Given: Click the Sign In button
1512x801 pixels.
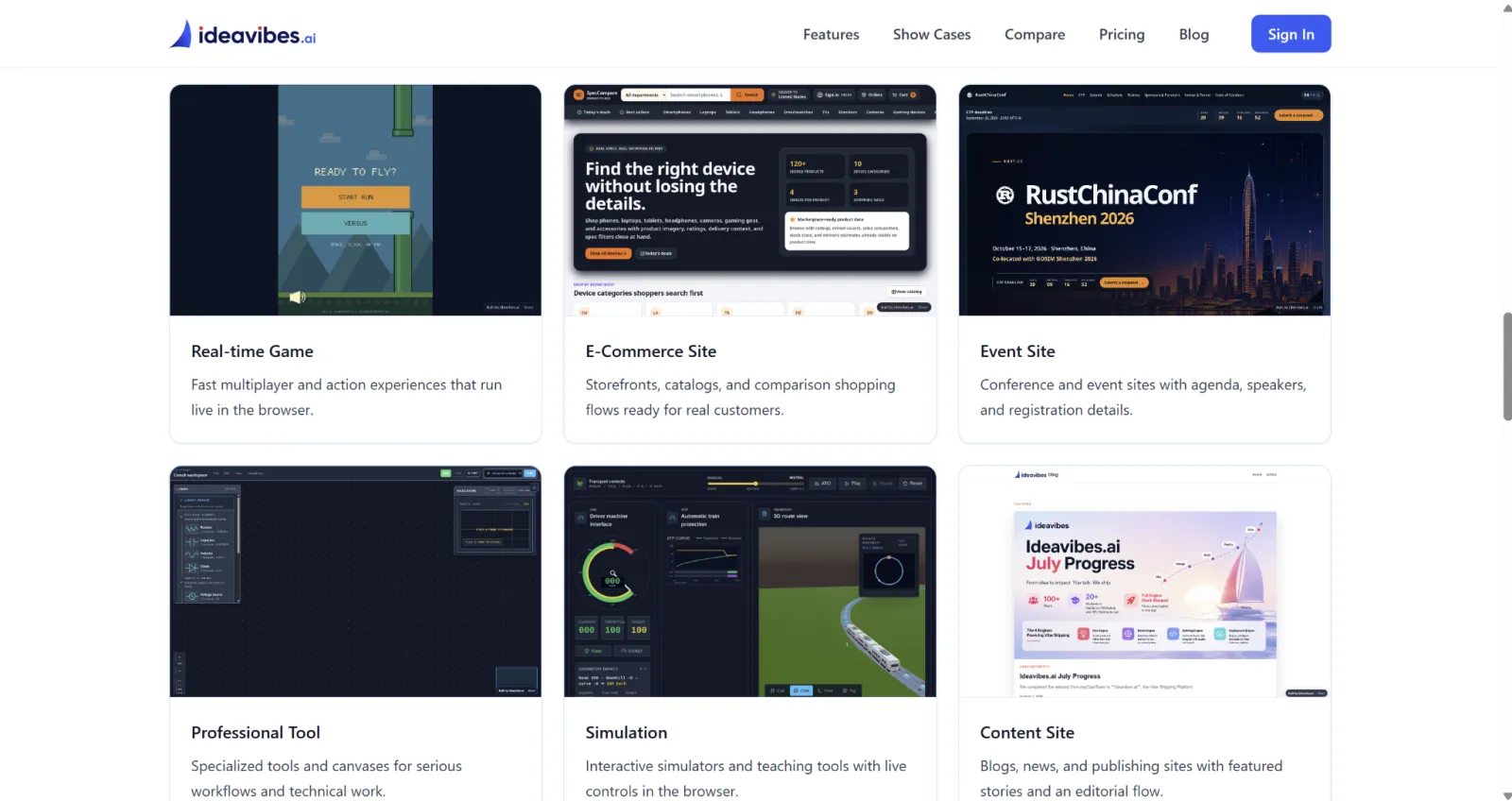Looking at the screenshot, I should pyautogui.click(x=1291, y=34).
